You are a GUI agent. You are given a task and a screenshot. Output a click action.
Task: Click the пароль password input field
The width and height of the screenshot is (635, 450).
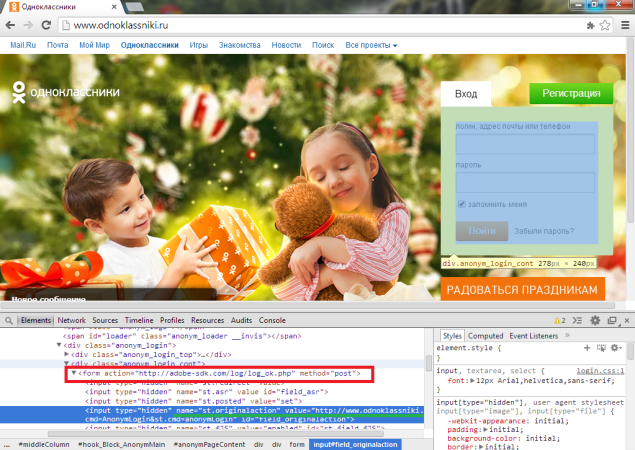pyautogui.click(x=525, y=182)
